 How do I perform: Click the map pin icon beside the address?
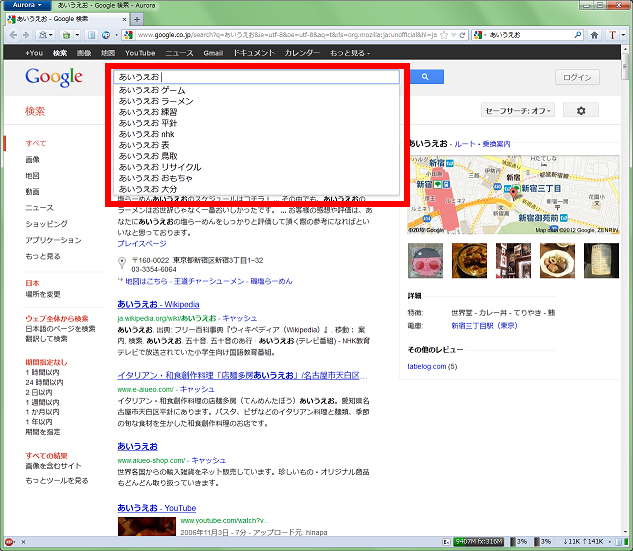tap(122, 263)
